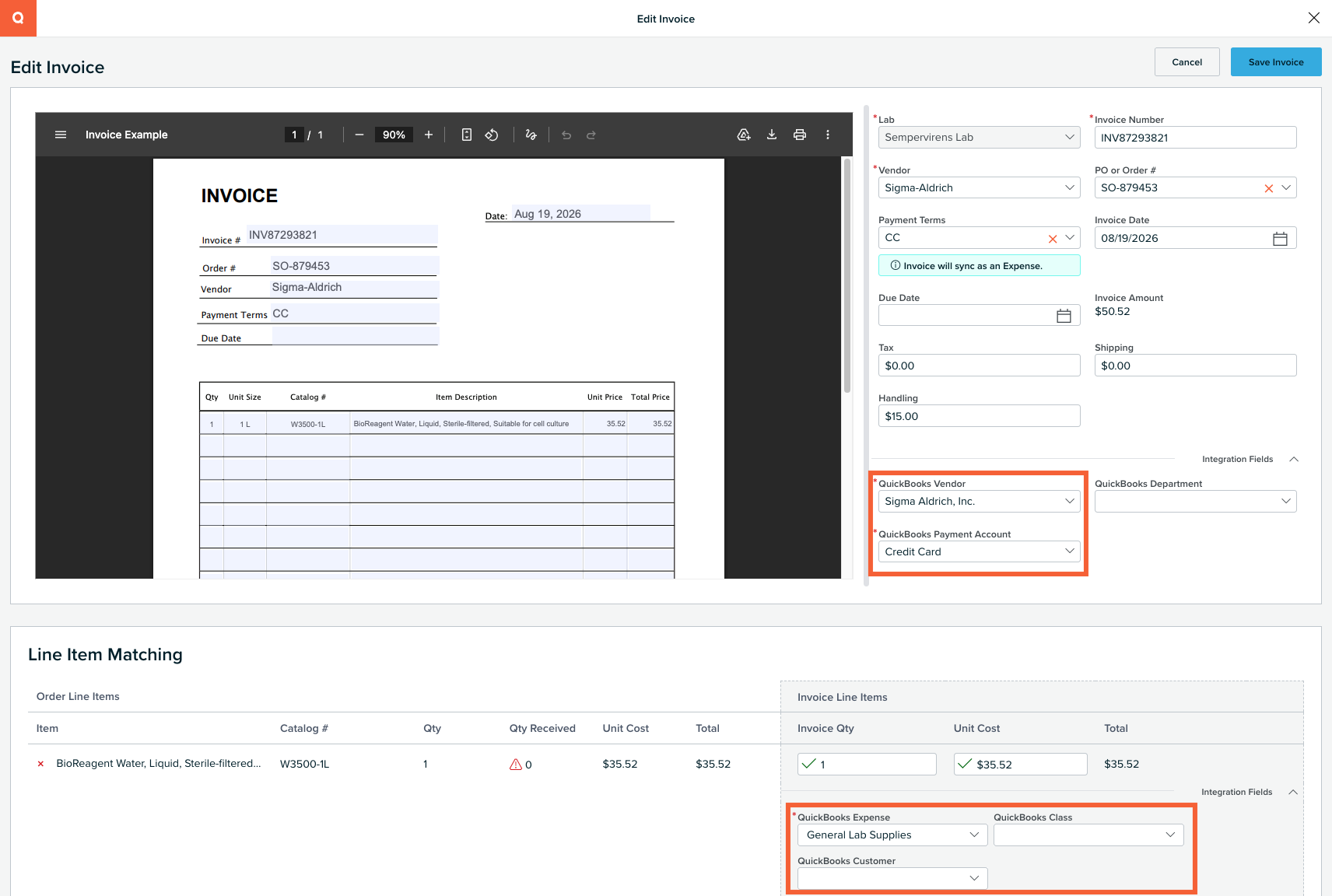Viewport: 1332px width, 896px height.
Task: Open the Due Date calendar picker
Action: [x=1064, y=316]
